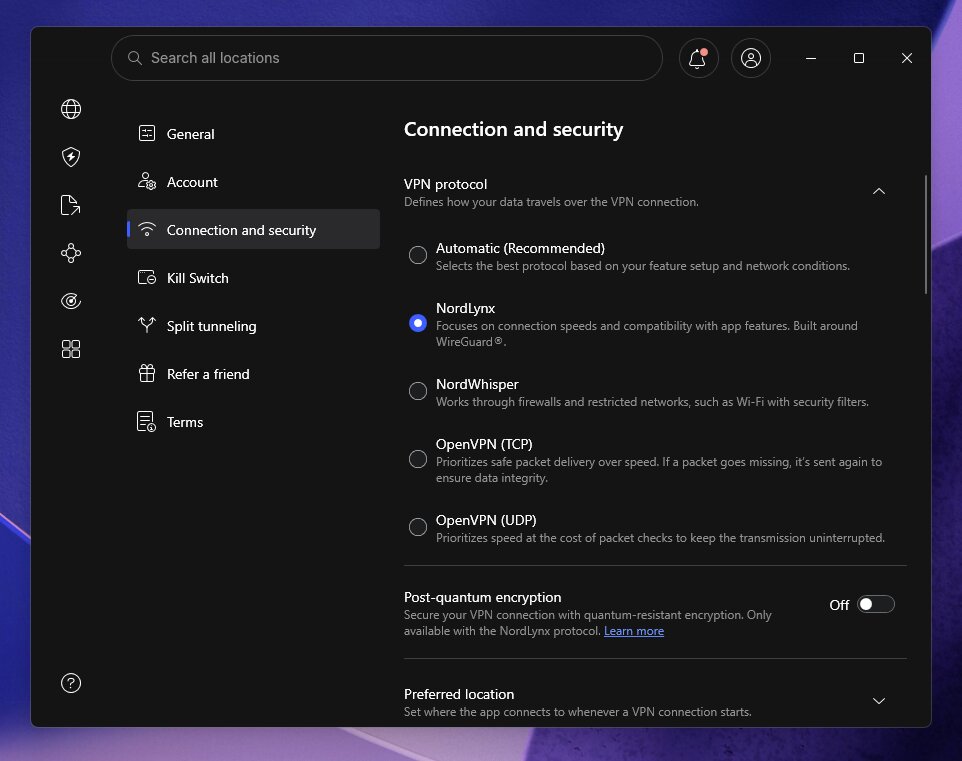This screenshot has height=761, width=962.
Task: Click the NordWhisper protocol title text
Action: click(477, 384)
